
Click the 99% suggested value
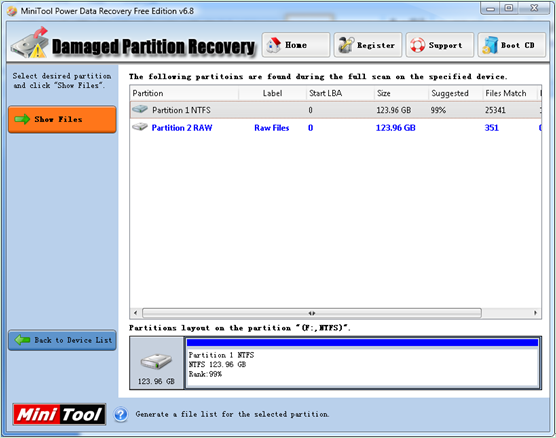[x=438, y=110]
